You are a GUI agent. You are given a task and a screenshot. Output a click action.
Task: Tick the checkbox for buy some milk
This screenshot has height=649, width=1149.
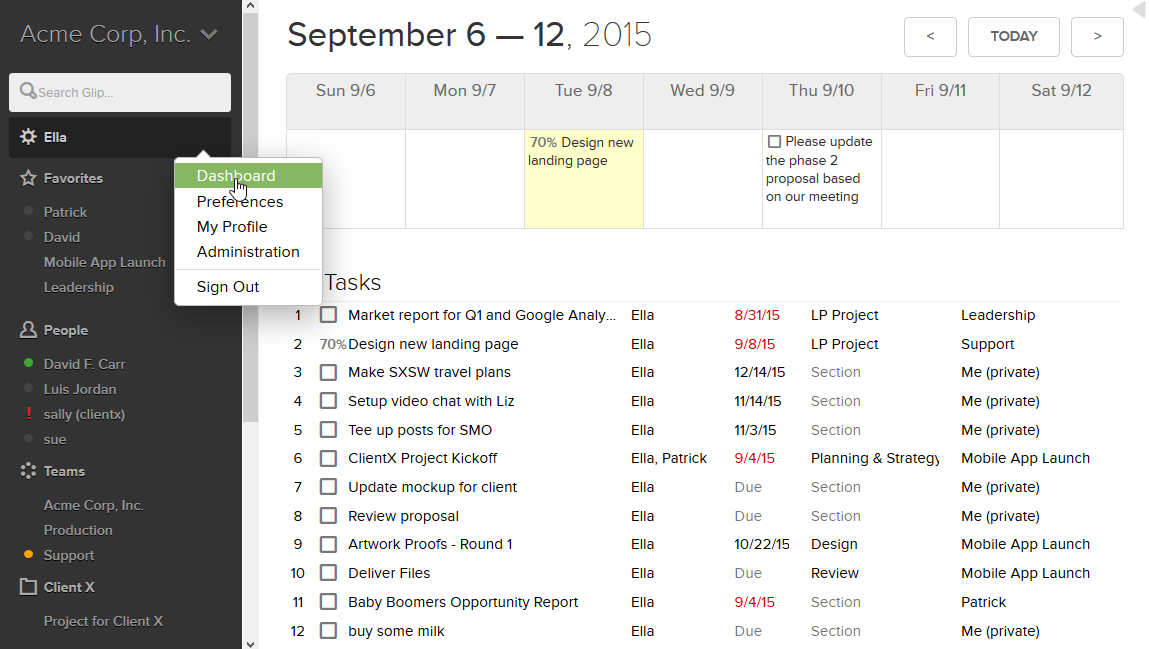pyautogui.click(x=328, y=631)
